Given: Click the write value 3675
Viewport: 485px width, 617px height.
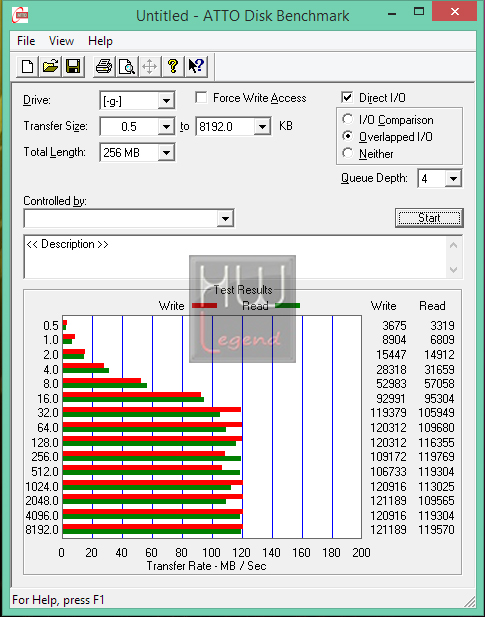Looking at the screenshot, I should 394,325.
